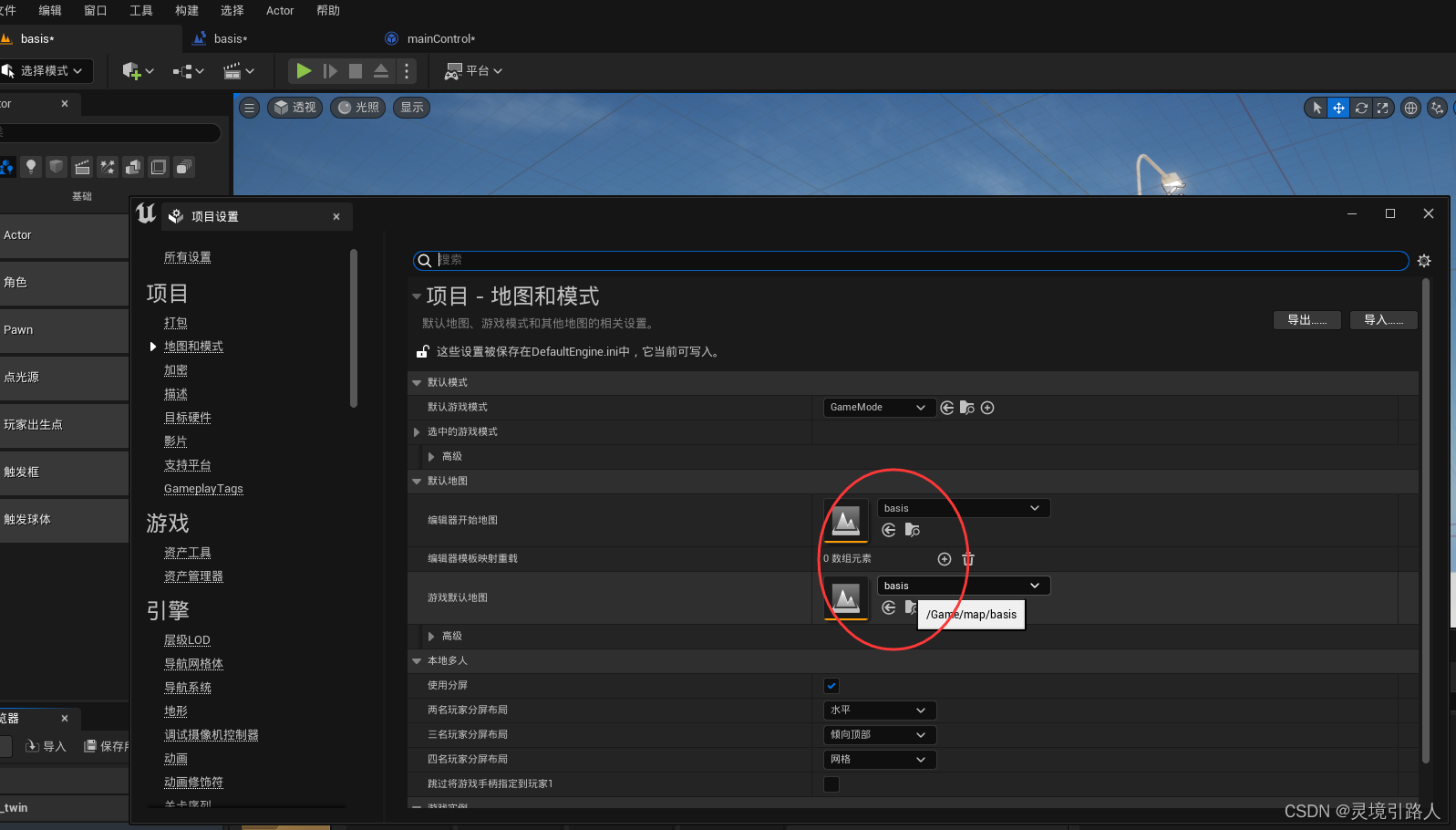Viewport: 1456px width, 830px height.
Task: Click the 光照 lit mode viewport button
Action: pyautogui.click(x=358, y=108)
